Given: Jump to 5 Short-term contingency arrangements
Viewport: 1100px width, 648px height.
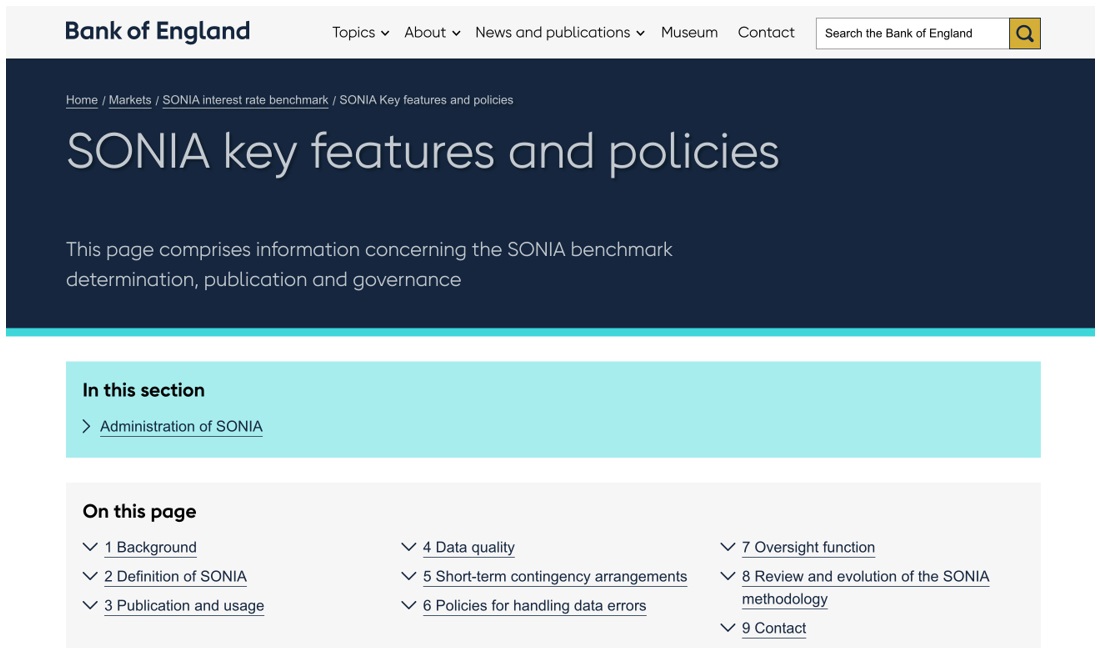Looking at the screenshot, I should coord(555,577).
